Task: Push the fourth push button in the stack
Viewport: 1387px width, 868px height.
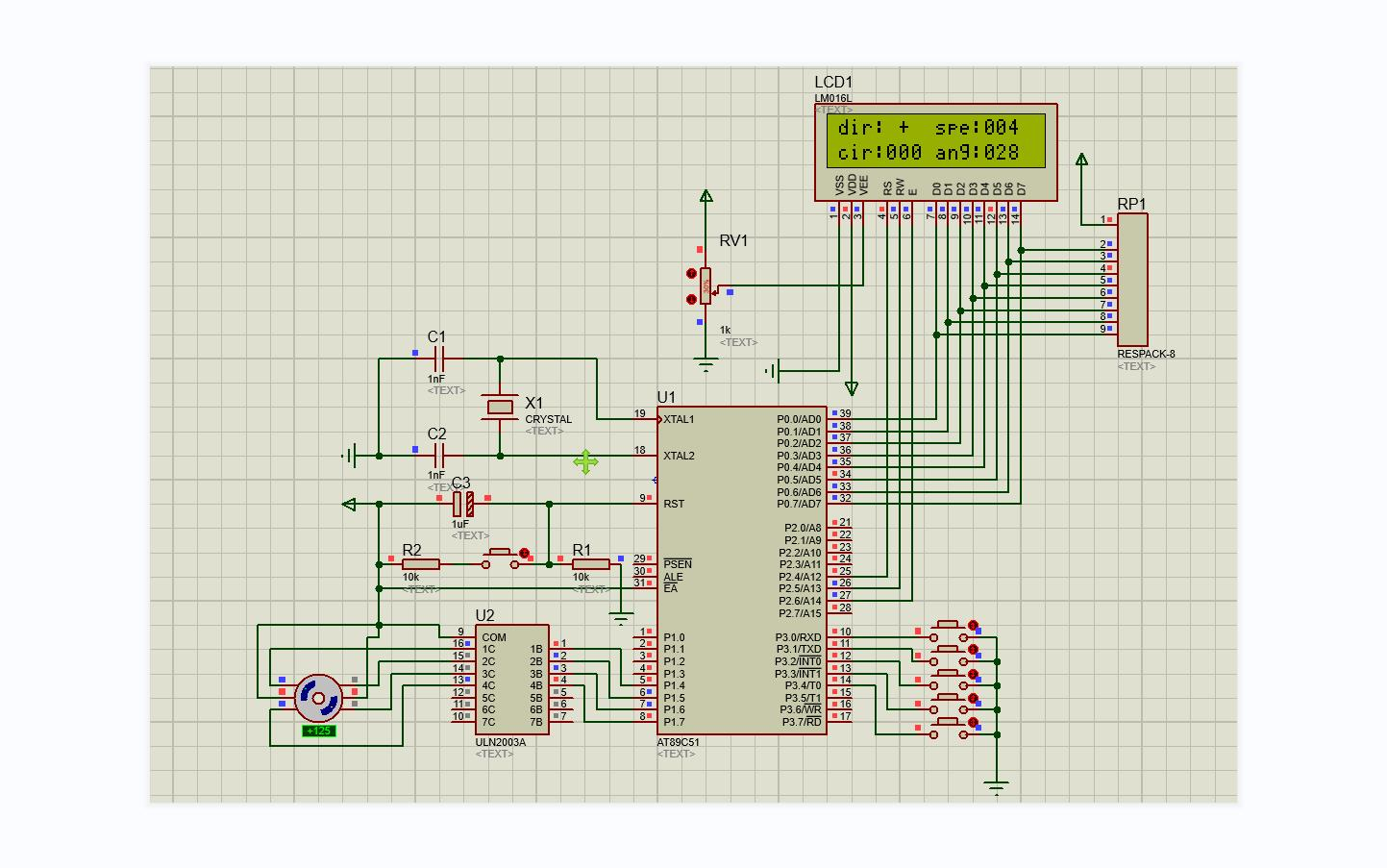Action: click(950, 704)
